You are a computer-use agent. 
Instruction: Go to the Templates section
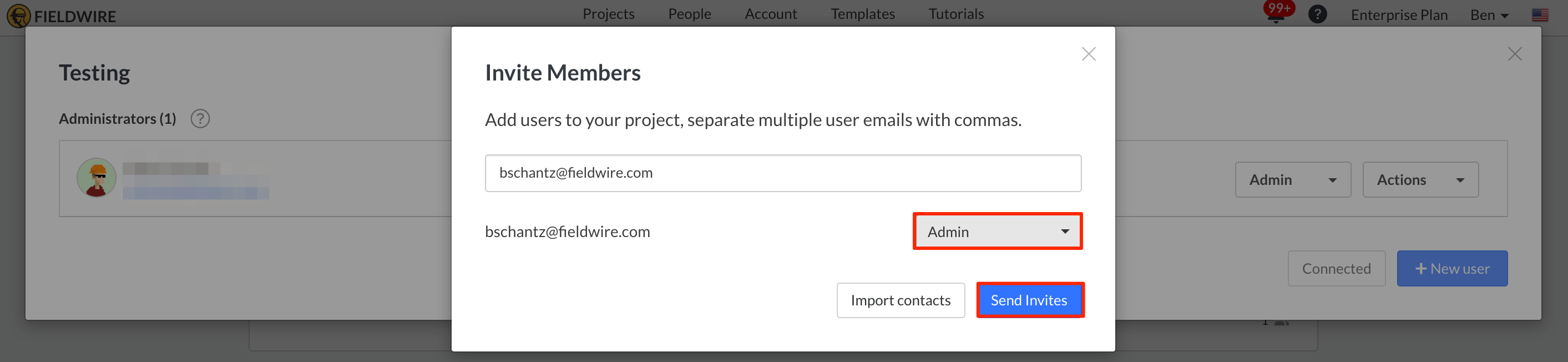(x=863, y=13)
